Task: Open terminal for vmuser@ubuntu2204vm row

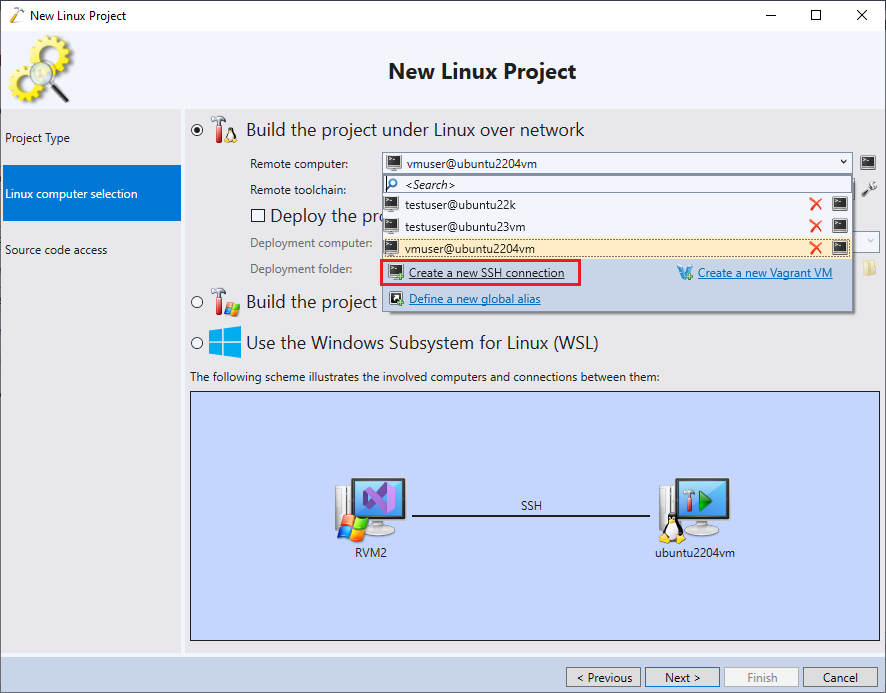Action: (x=840, y=248)
